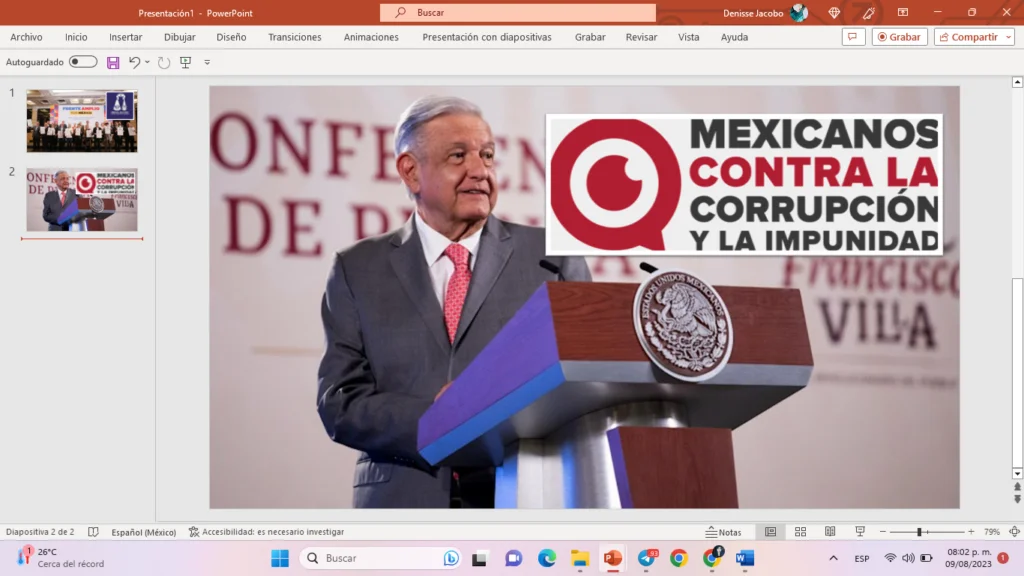The height and width of the screenshot is (576, 1024).
Task: Switch to the Insertar tab
Action: [125, 37]
